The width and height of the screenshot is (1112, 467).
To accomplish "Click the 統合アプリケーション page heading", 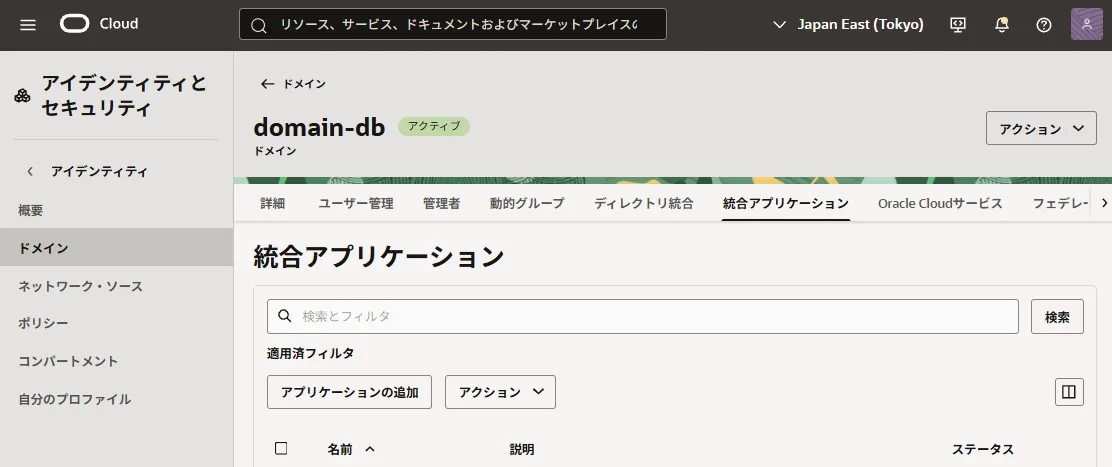I will [378, 257].
